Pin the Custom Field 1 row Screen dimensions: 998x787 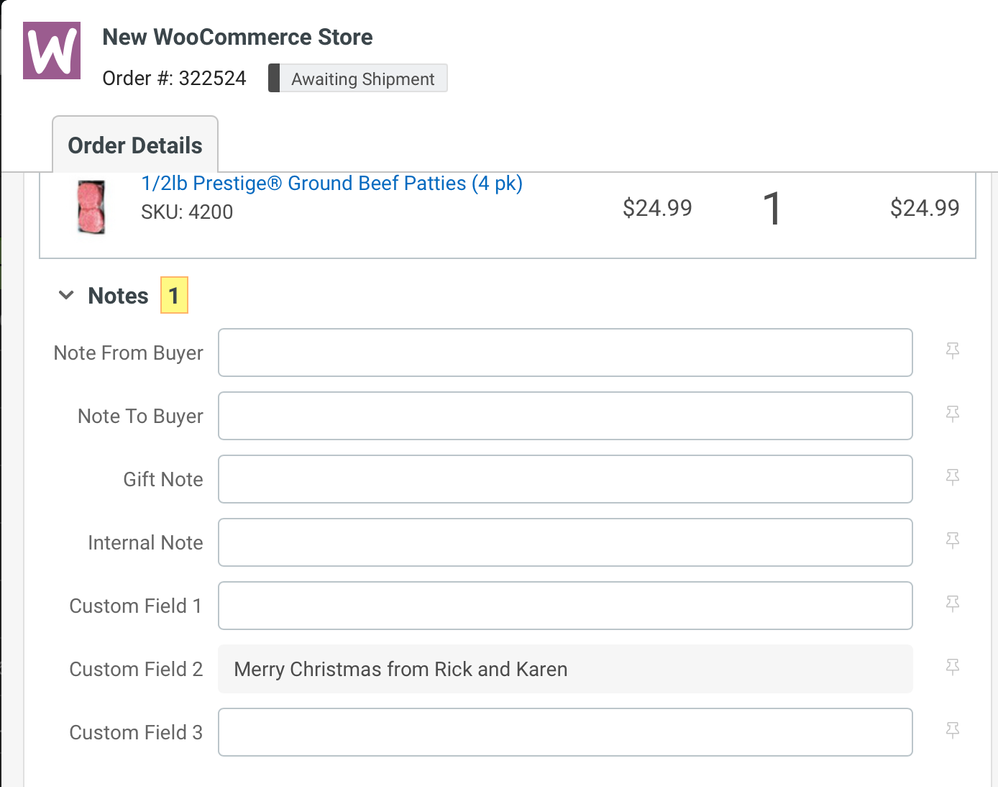(x=952, y=604)
